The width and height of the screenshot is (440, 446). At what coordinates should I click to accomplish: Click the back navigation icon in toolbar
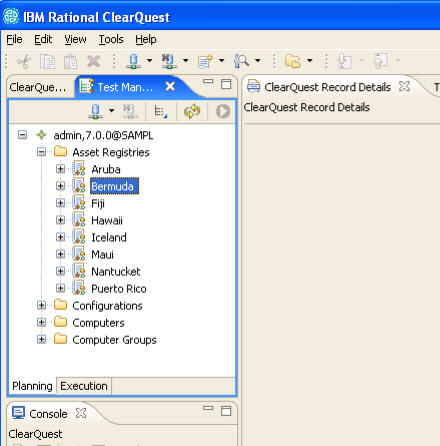344,61
